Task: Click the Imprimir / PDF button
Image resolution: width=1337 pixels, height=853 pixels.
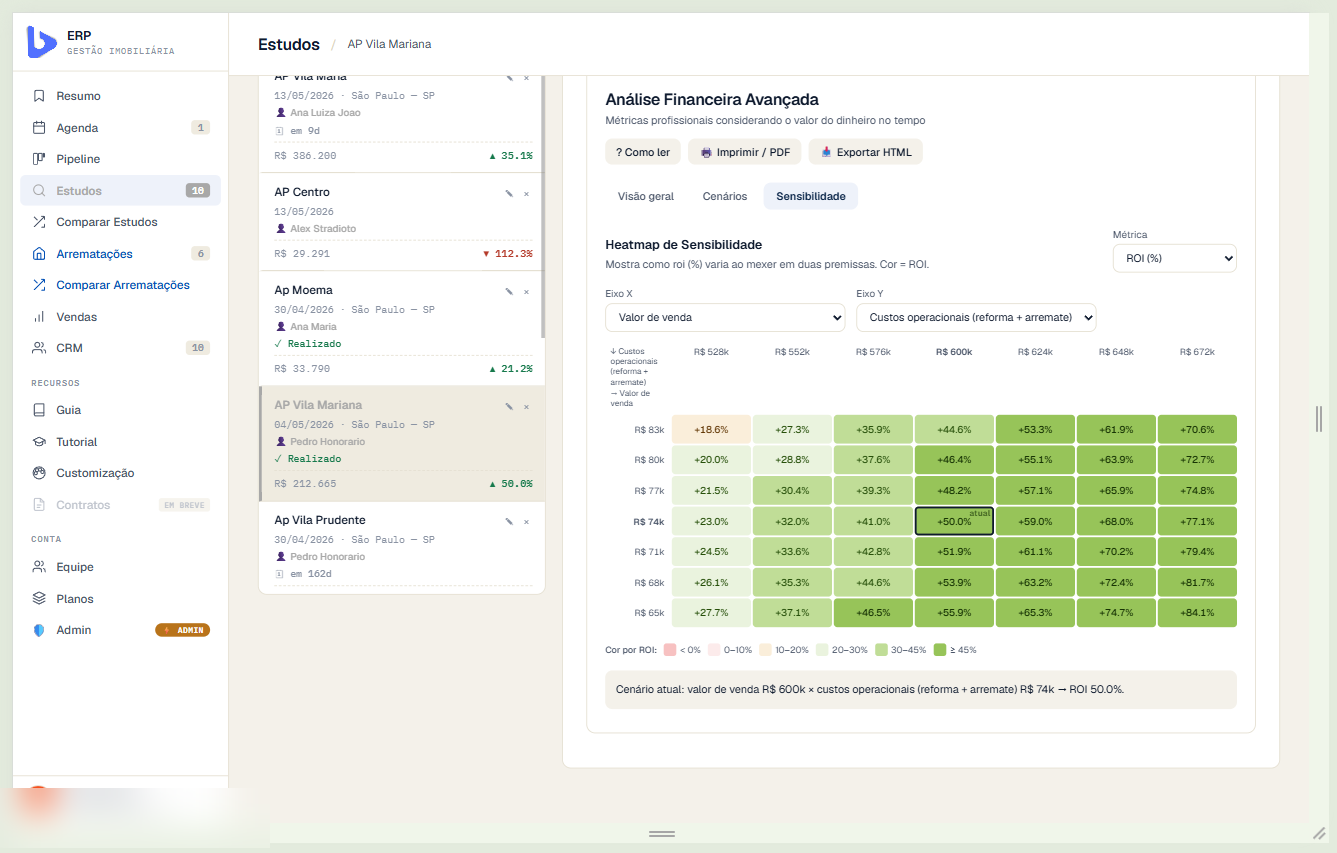Action: pos(745,152)
